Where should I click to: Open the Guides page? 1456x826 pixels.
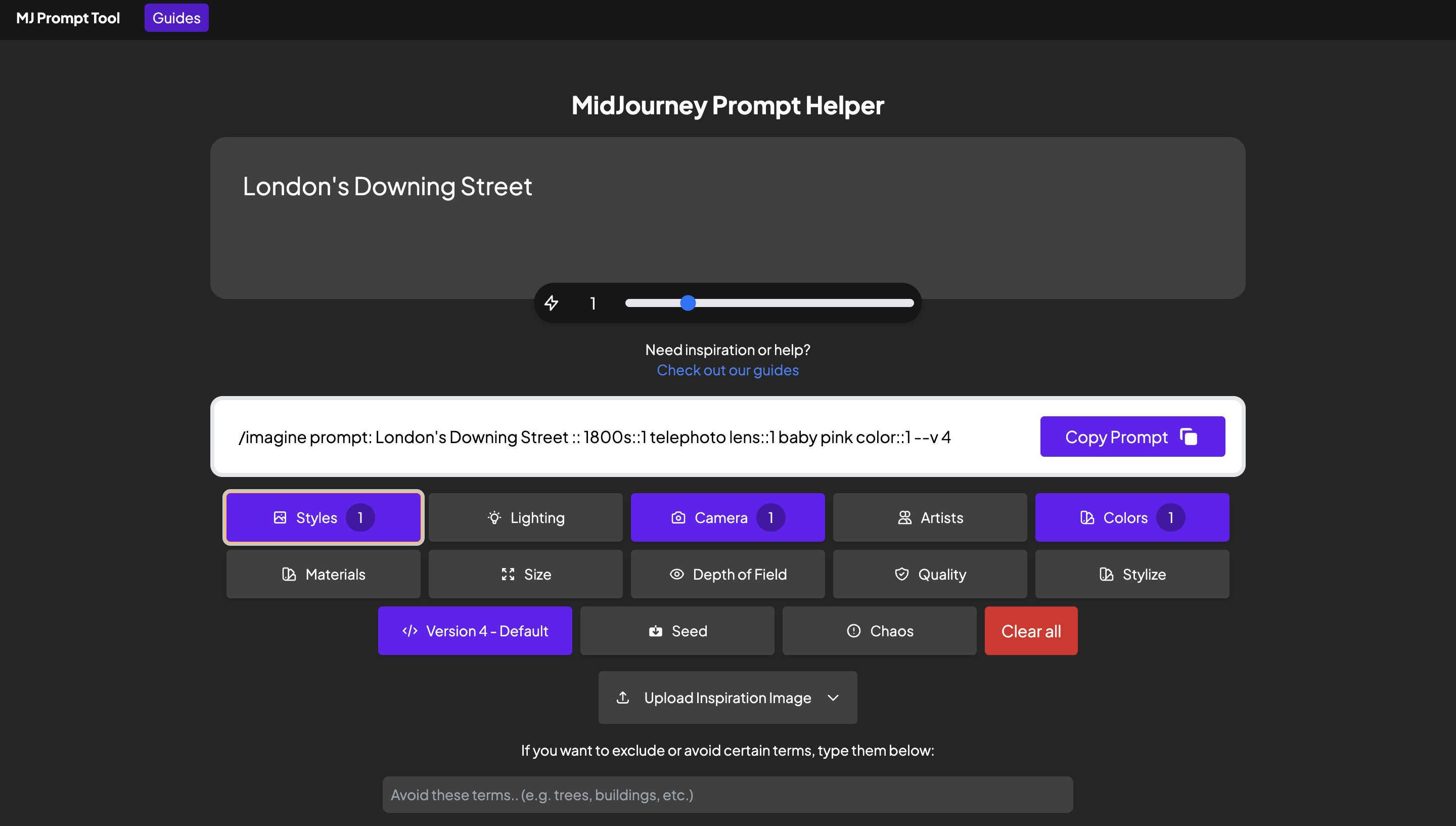tap(176, 18)
